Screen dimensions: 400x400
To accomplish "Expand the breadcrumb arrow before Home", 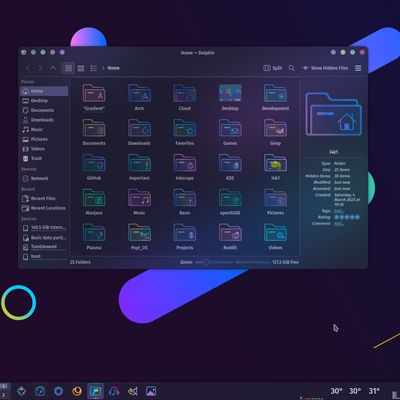I will point(103,68).
